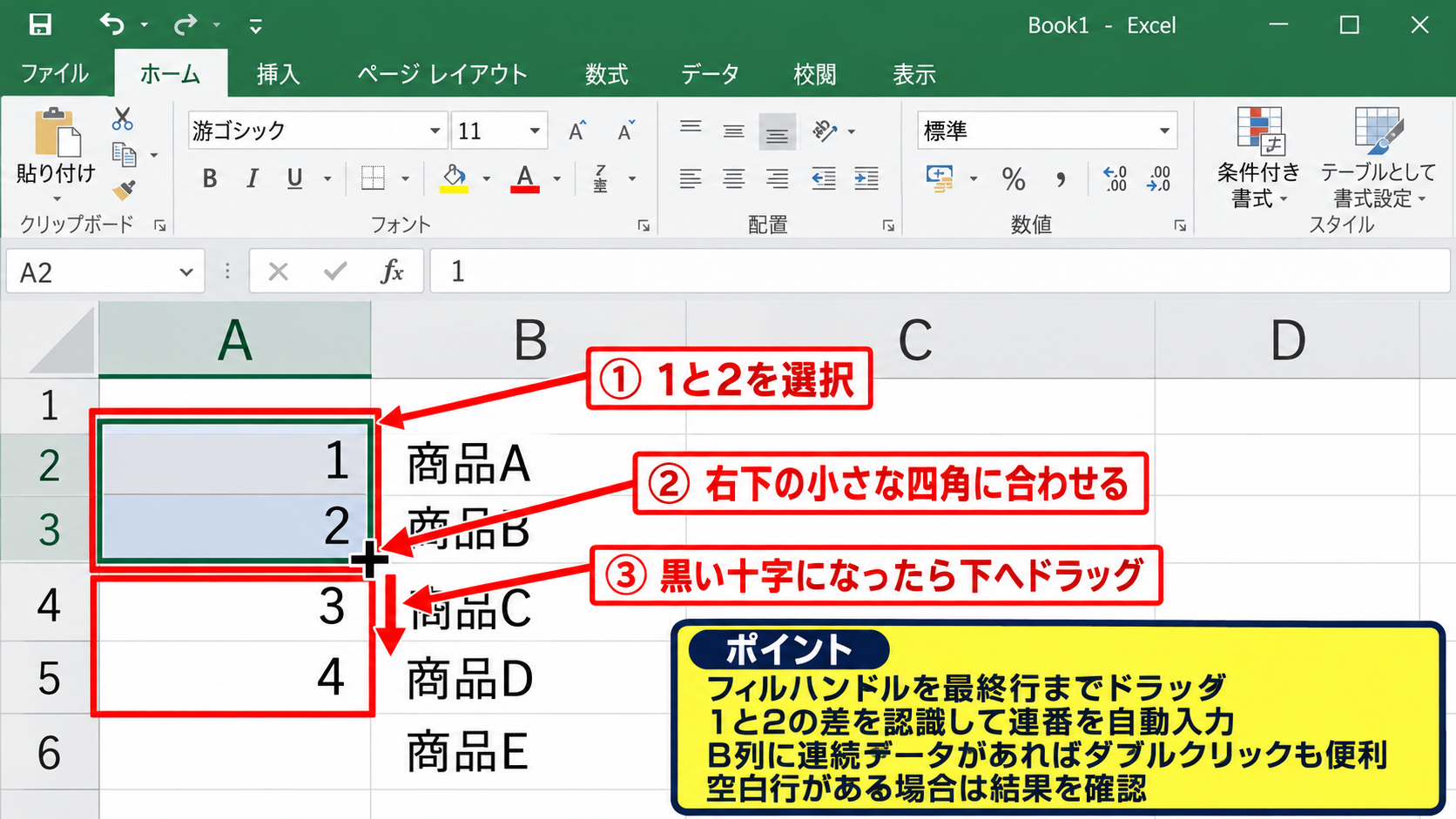
Task: Apply the yellow fill color
Action: pos(454,178)
